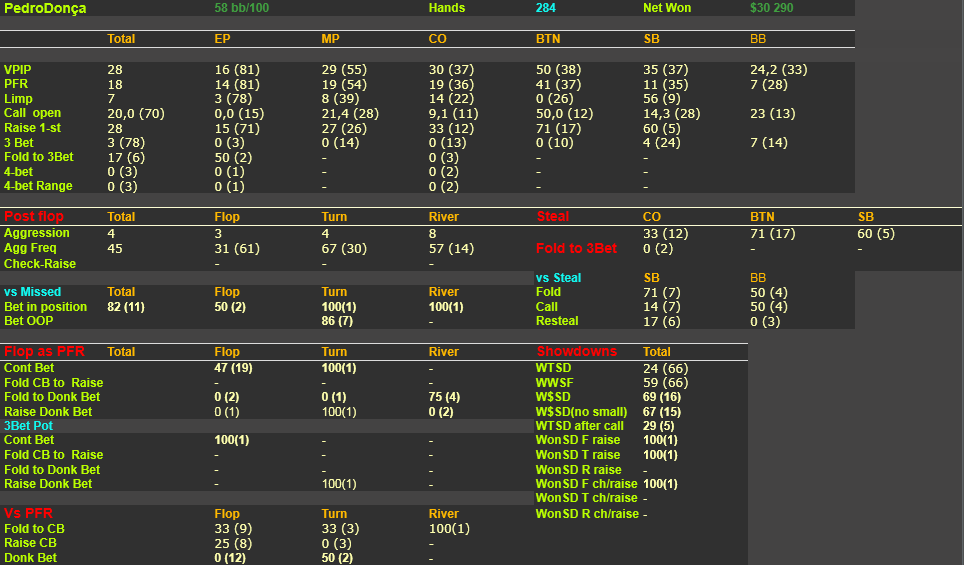Select the Raise 1-st BTN value 71 (17)
The height and width of the screenshot is (565, 964).
pyautogui.click(x=559, y=128)
